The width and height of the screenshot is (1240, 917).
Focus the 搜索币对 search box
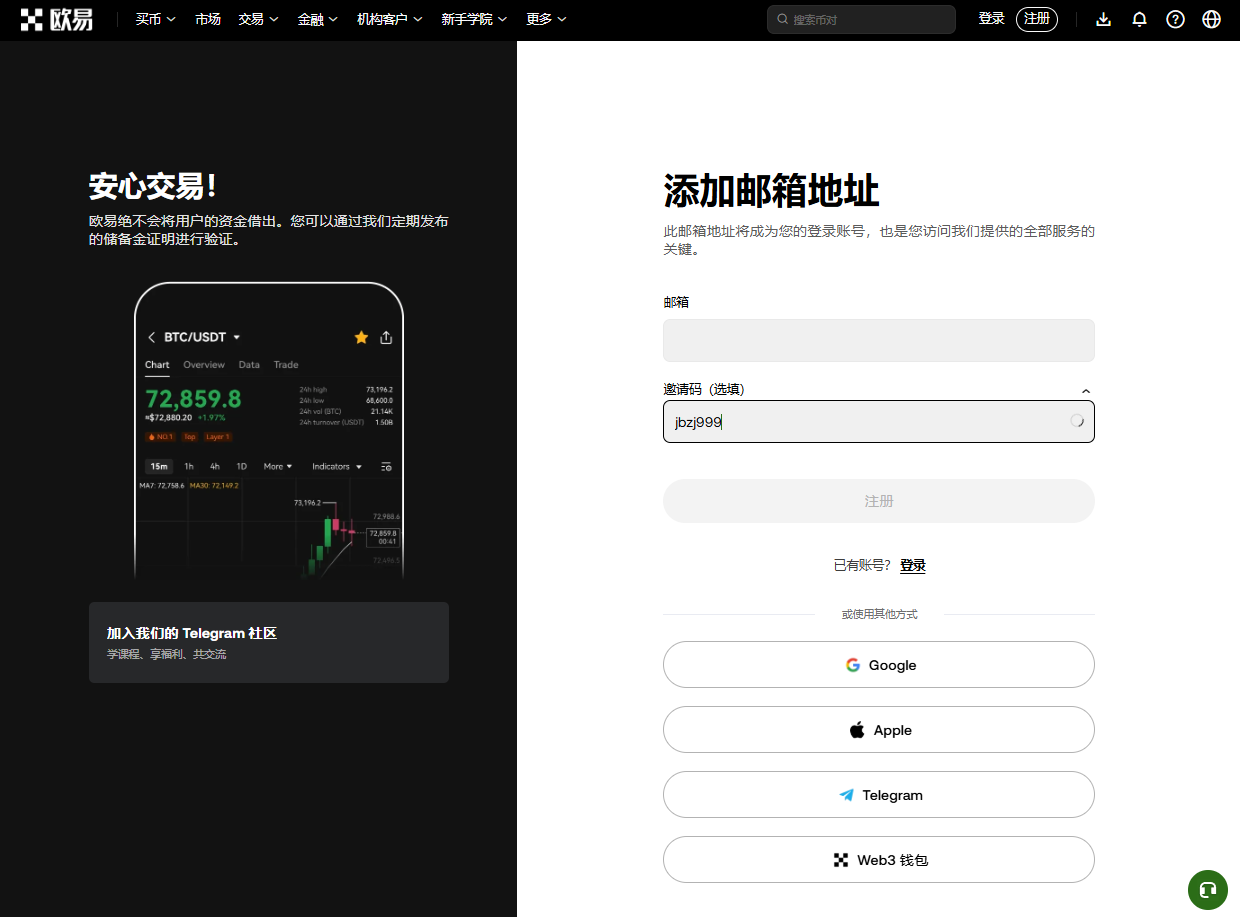click(861, 19)
